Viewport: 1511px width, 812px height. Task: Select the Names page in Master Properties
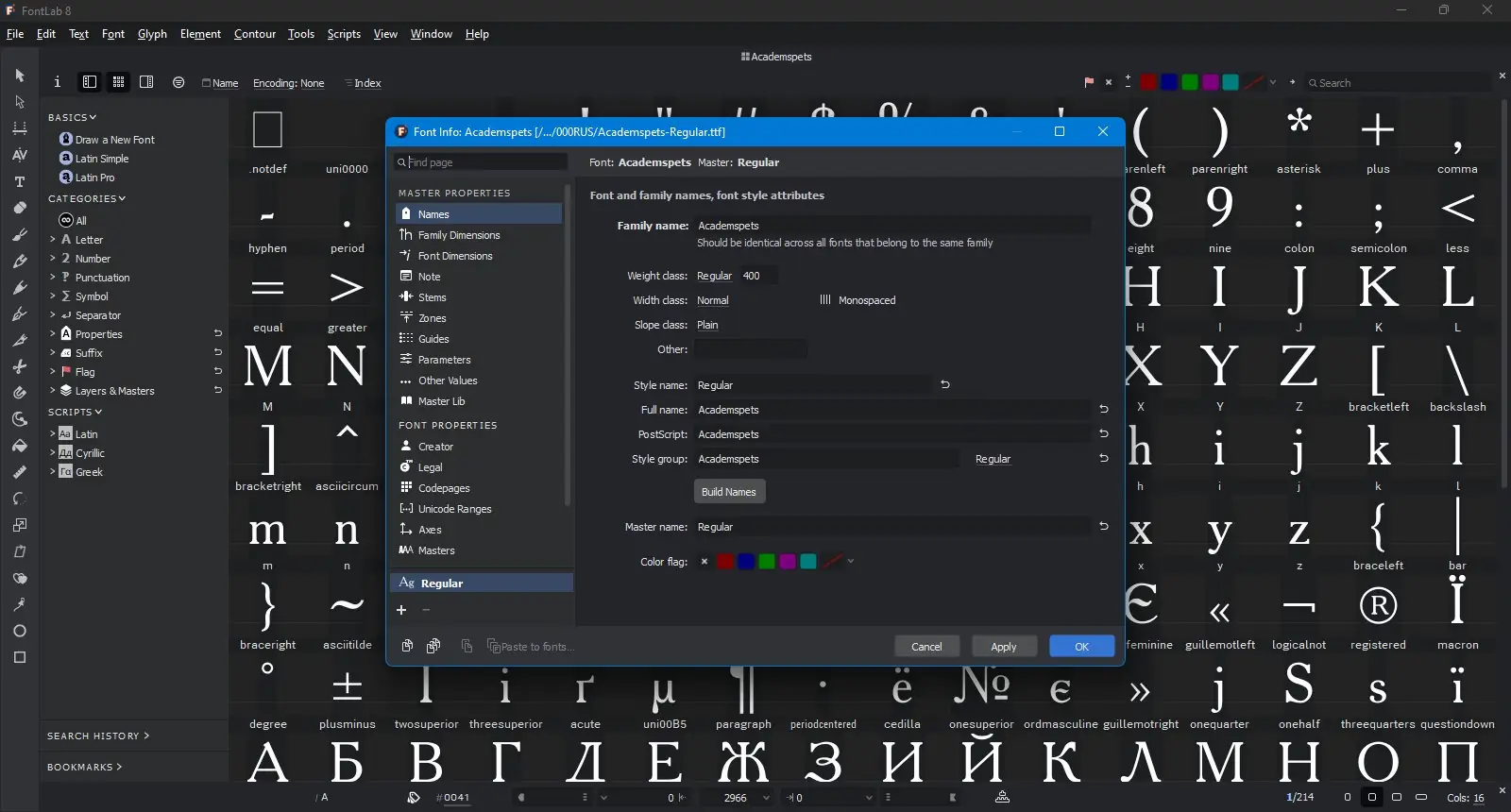click(479, 214)
